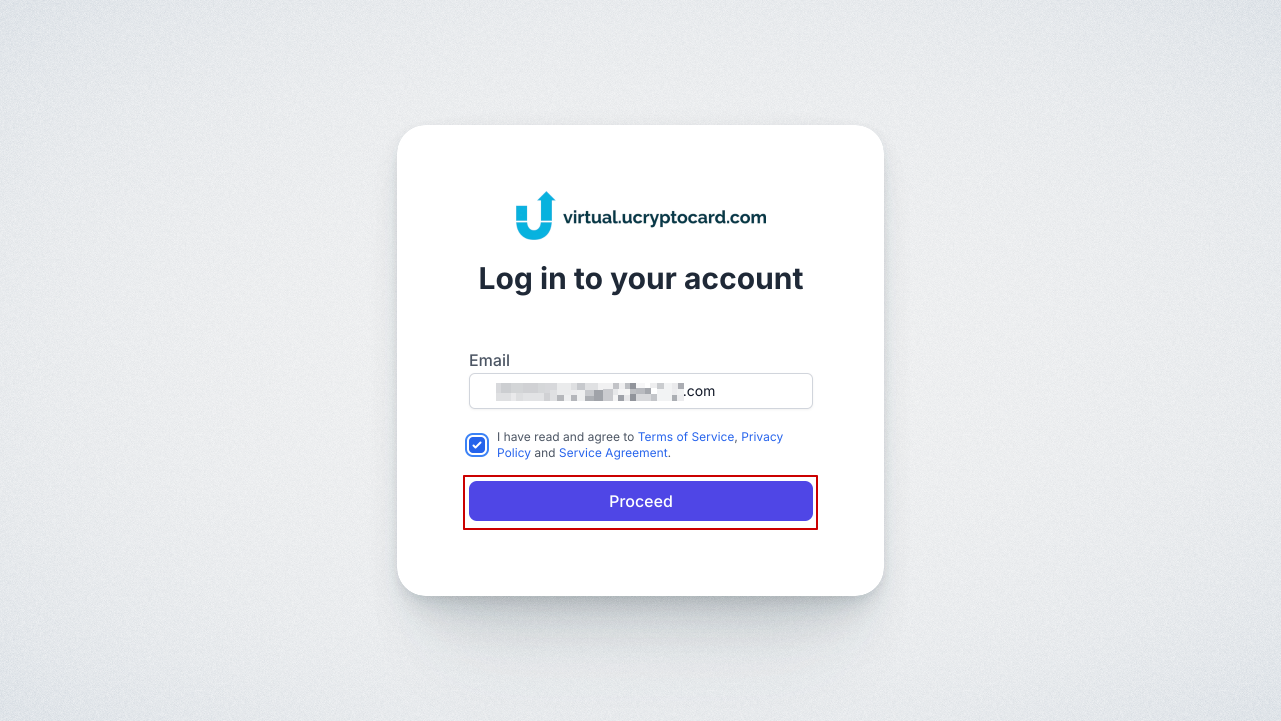Click the checkmark inside the blue checkbox

[477, 445]
